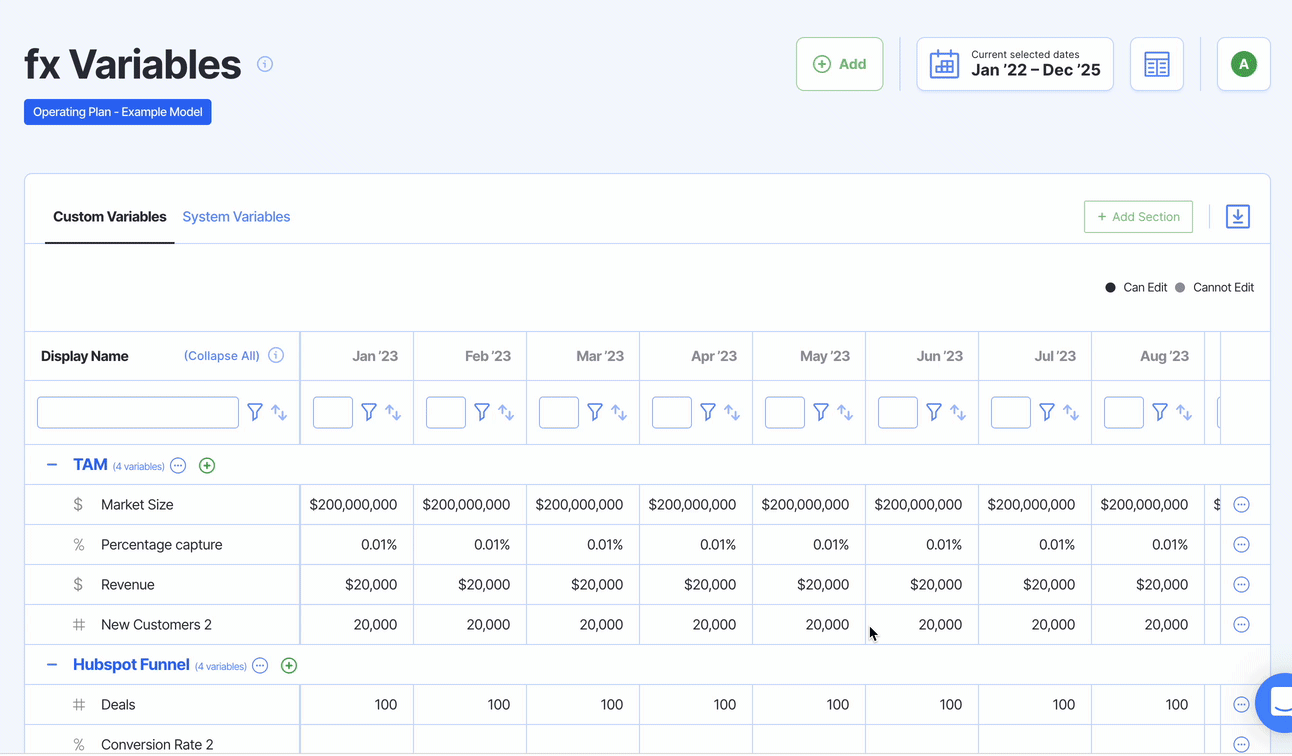
Task: Open the table layout view icon
Action: coord(1157,65)
